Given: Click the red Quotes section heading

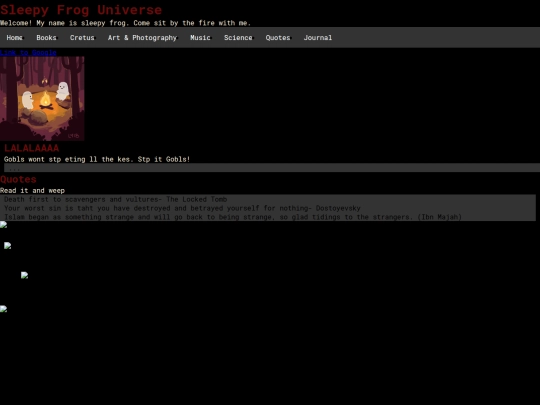Looking at the screenshot, I should (18, 179).
